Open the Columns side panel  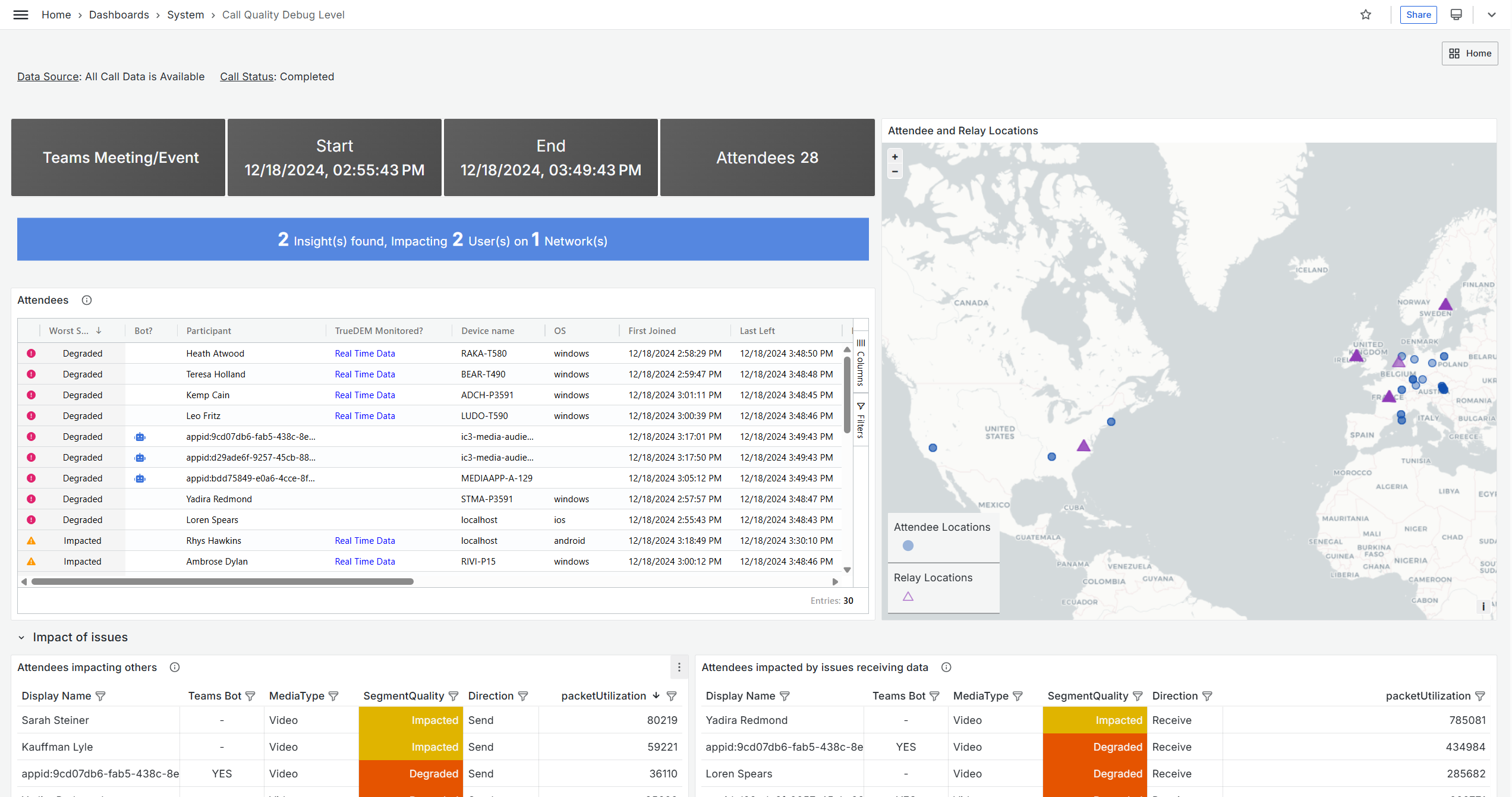(x=861, y=363)
